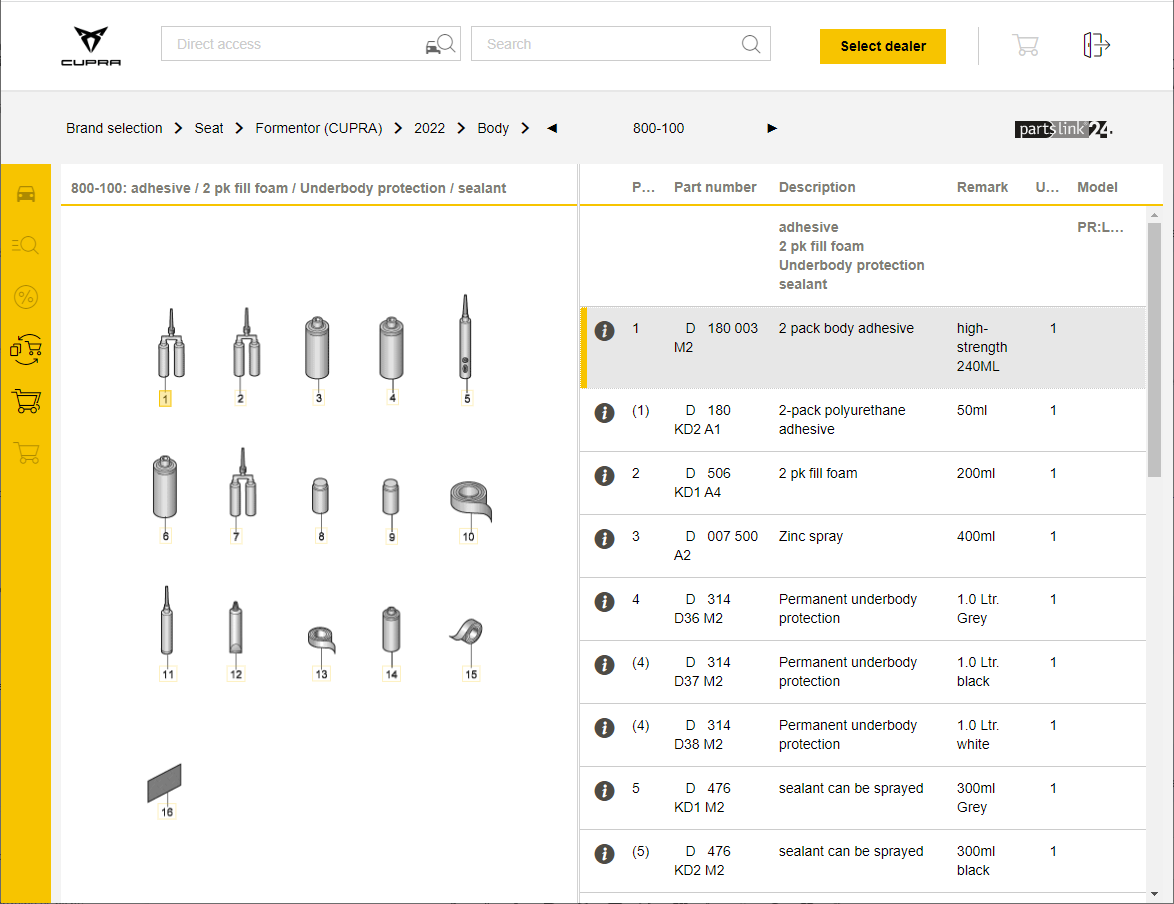Click the Part number column header
The image size is (1174, 904).
715,187
